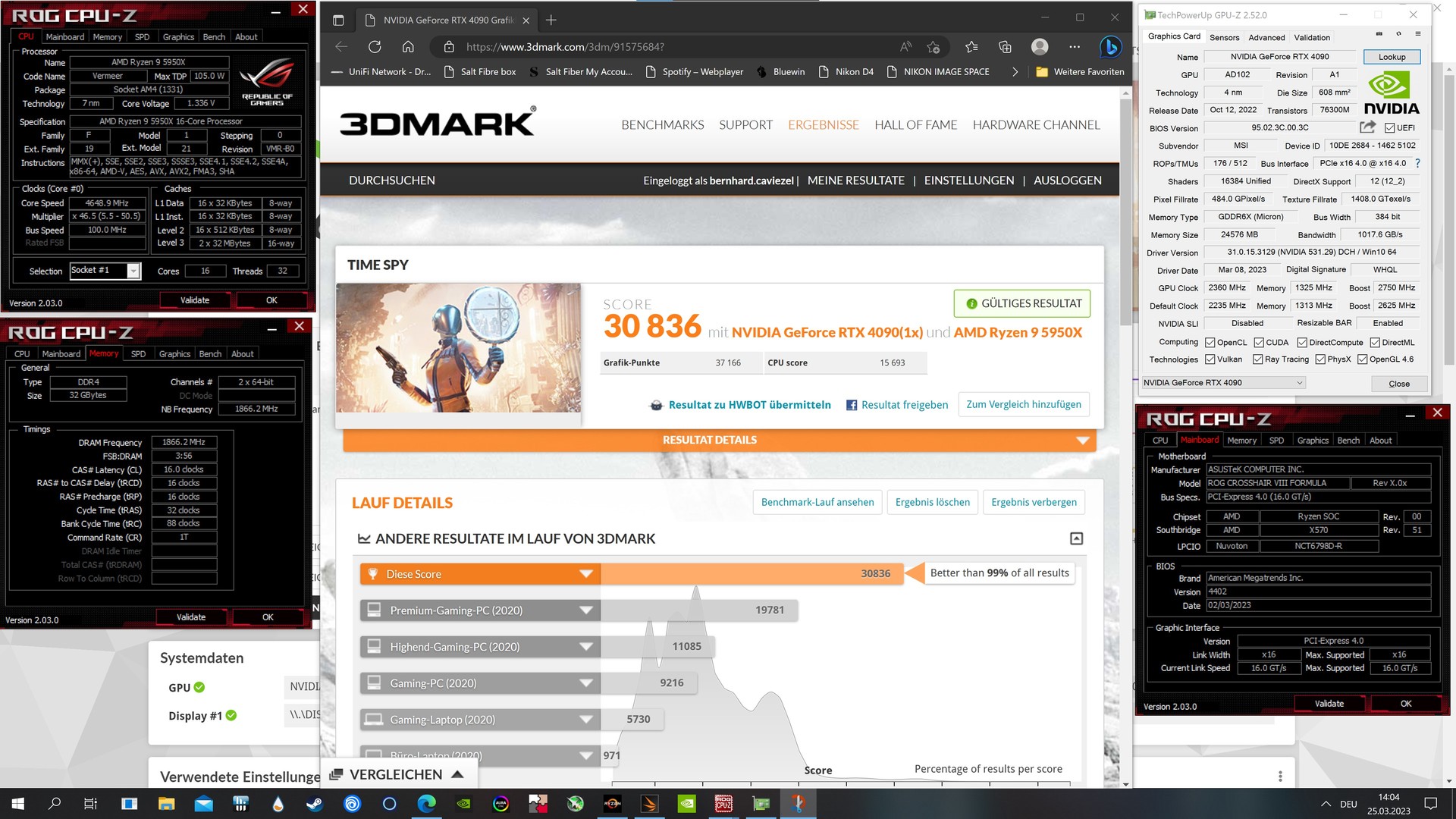Toggle the PhysX checkbox
1456x819 pixels.
pyautogui.click(x=1320, y=359)
